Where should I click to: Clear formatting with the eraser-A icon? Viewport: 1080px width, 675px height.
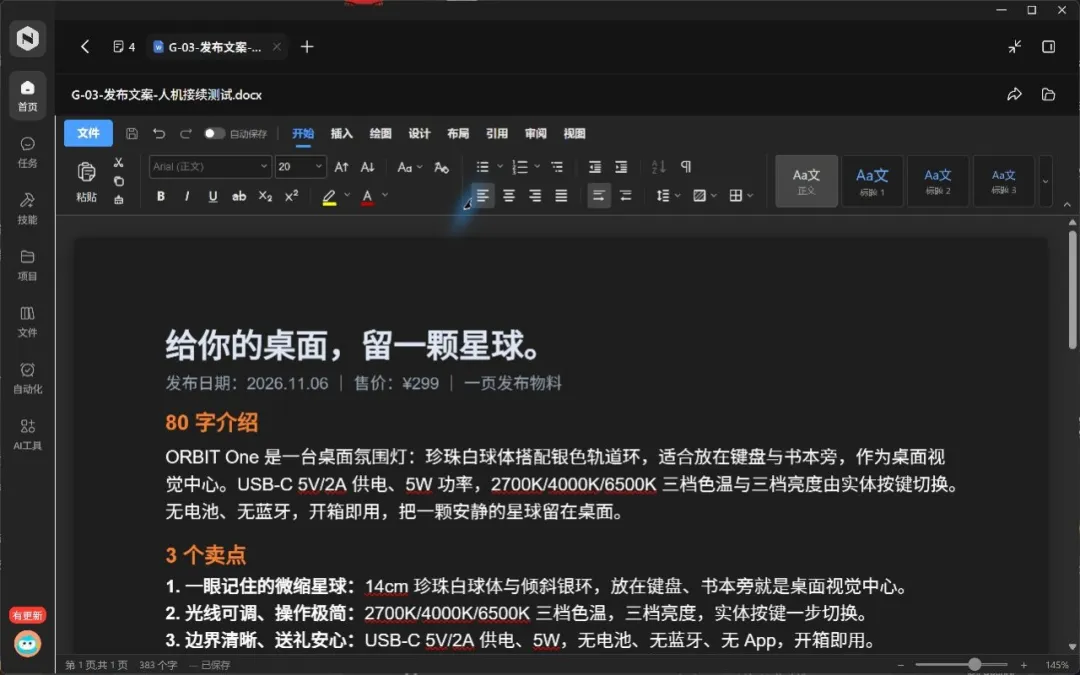point(442,167)
